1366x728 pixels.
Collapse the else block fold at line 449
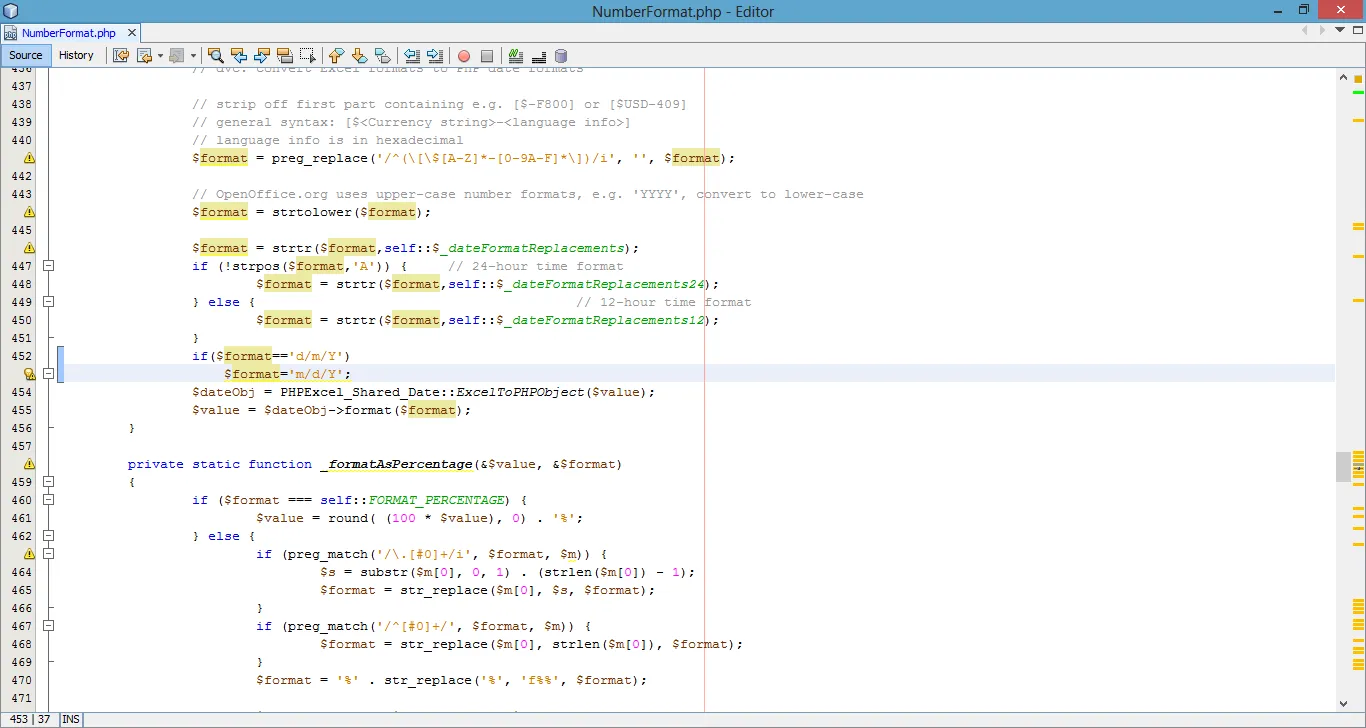[48, 302]
